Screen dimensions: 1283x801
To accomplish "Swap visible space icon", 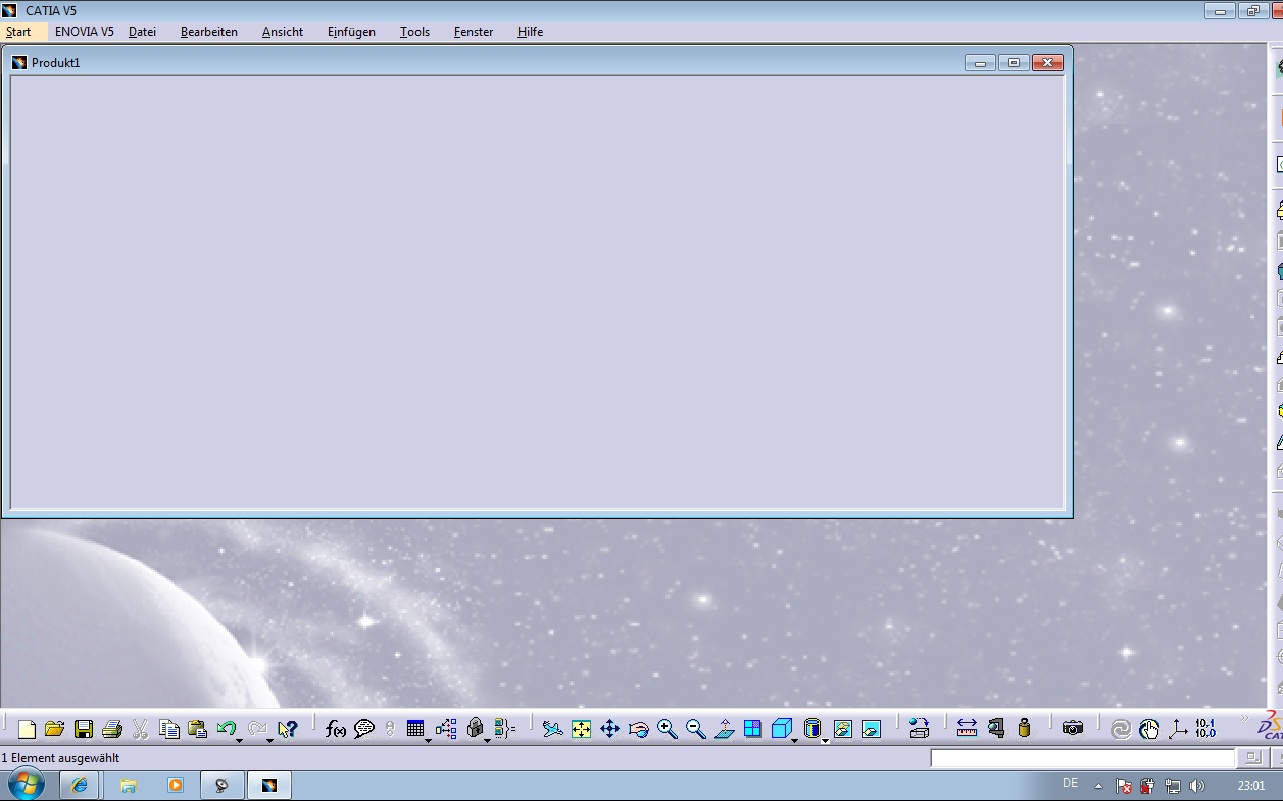I will (x=871, y=729).
